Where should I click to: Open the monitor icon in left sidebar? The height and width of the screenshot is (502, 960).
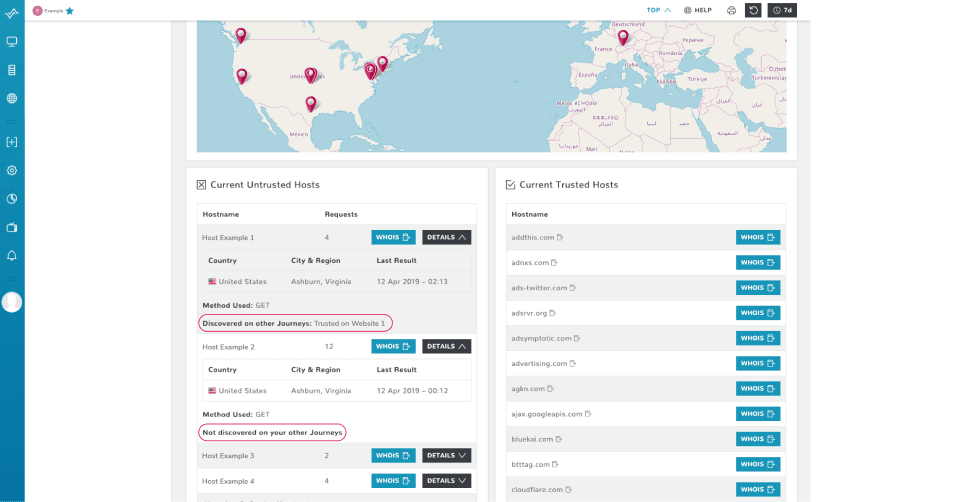tap(12, 42)
